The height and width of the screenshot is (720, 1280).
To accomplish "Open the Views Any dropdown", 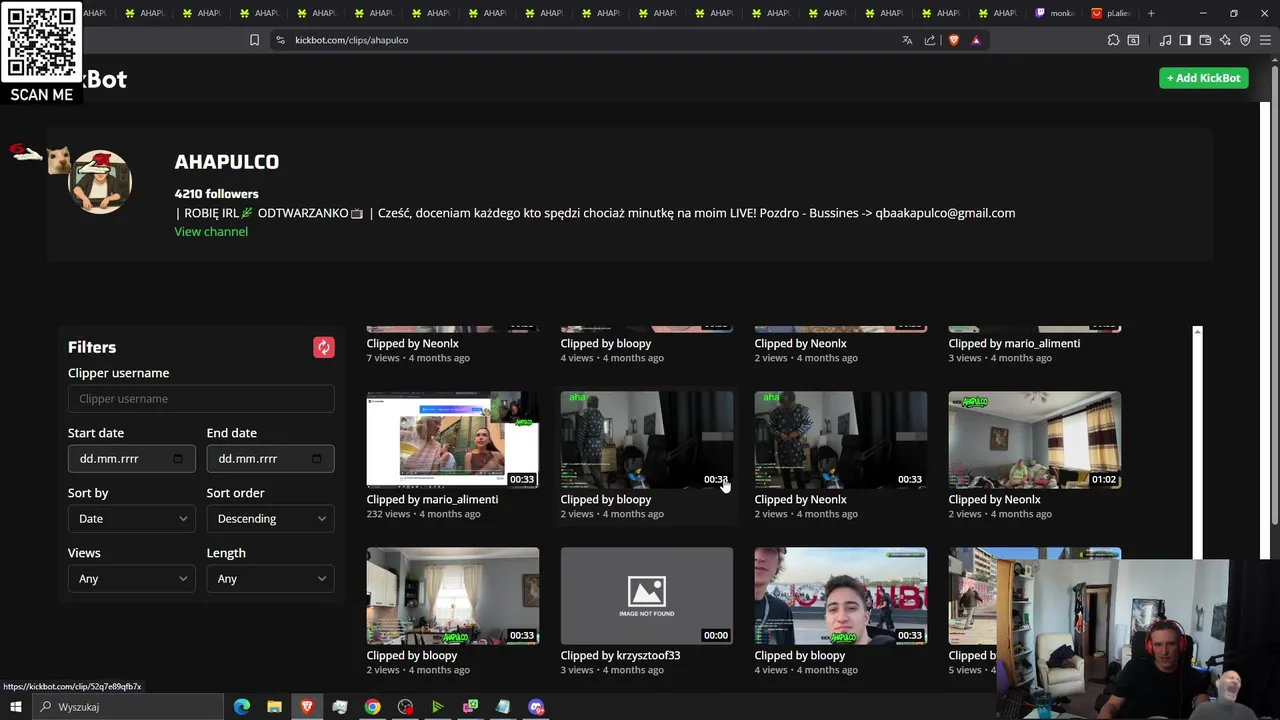I will (x=131, y=578).
